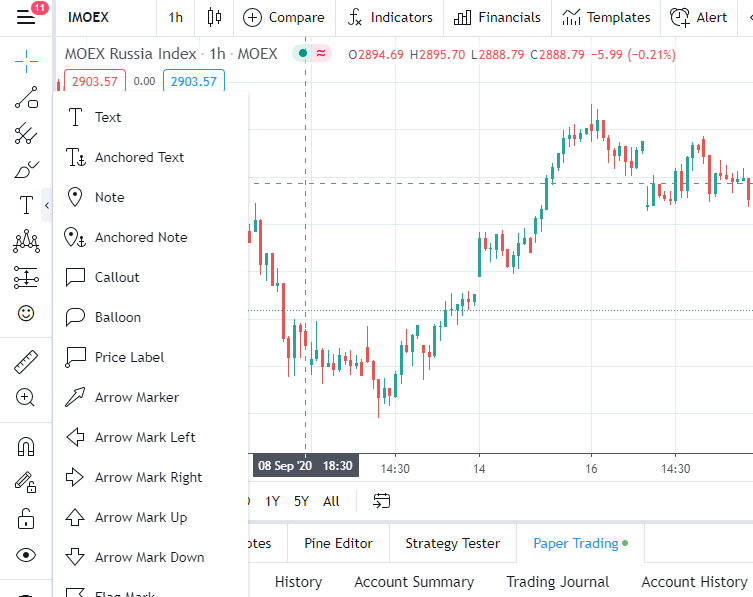
Task: Choose Anchored Text from the tools list
Action: (139, 157)
